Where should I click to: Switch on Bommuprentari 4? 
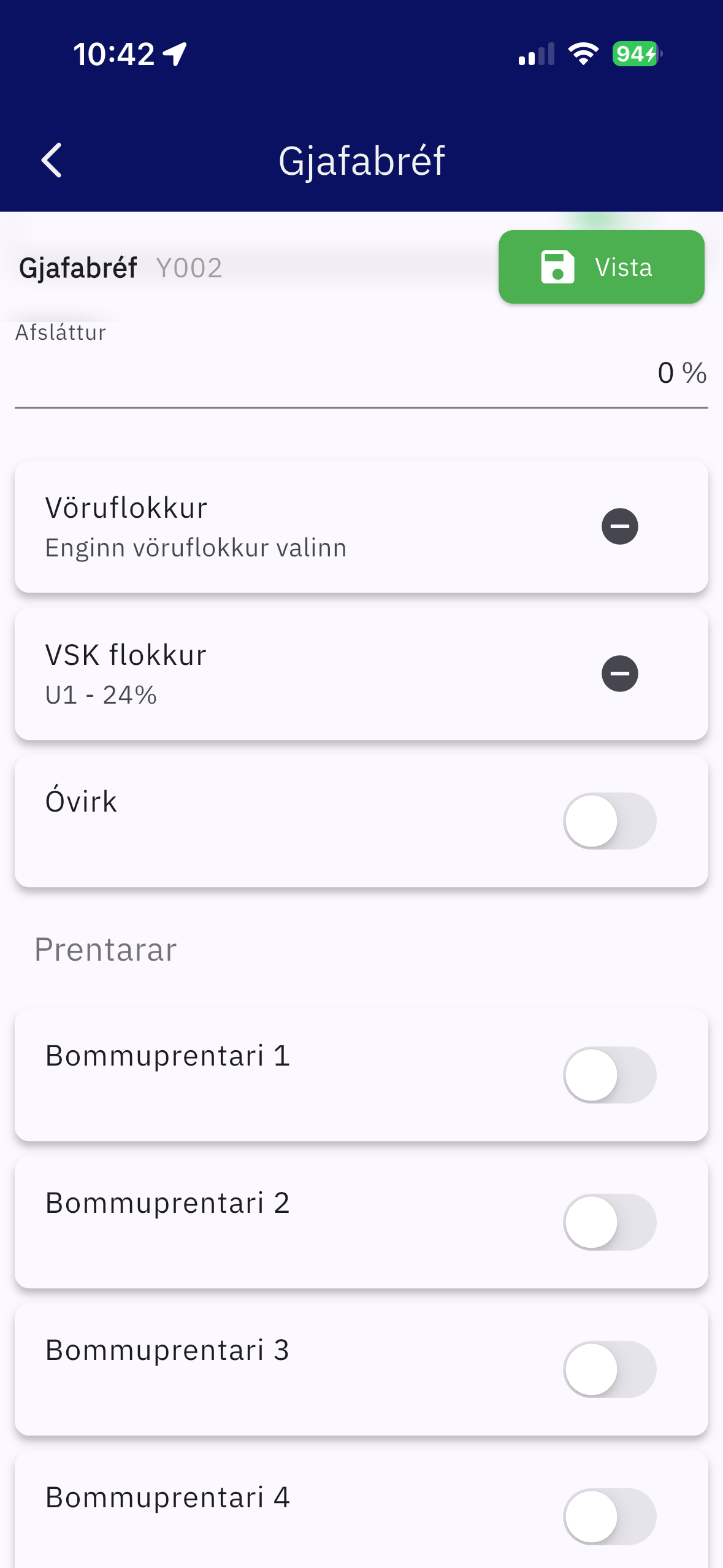pyautogui.click(x=609, y=1516)
